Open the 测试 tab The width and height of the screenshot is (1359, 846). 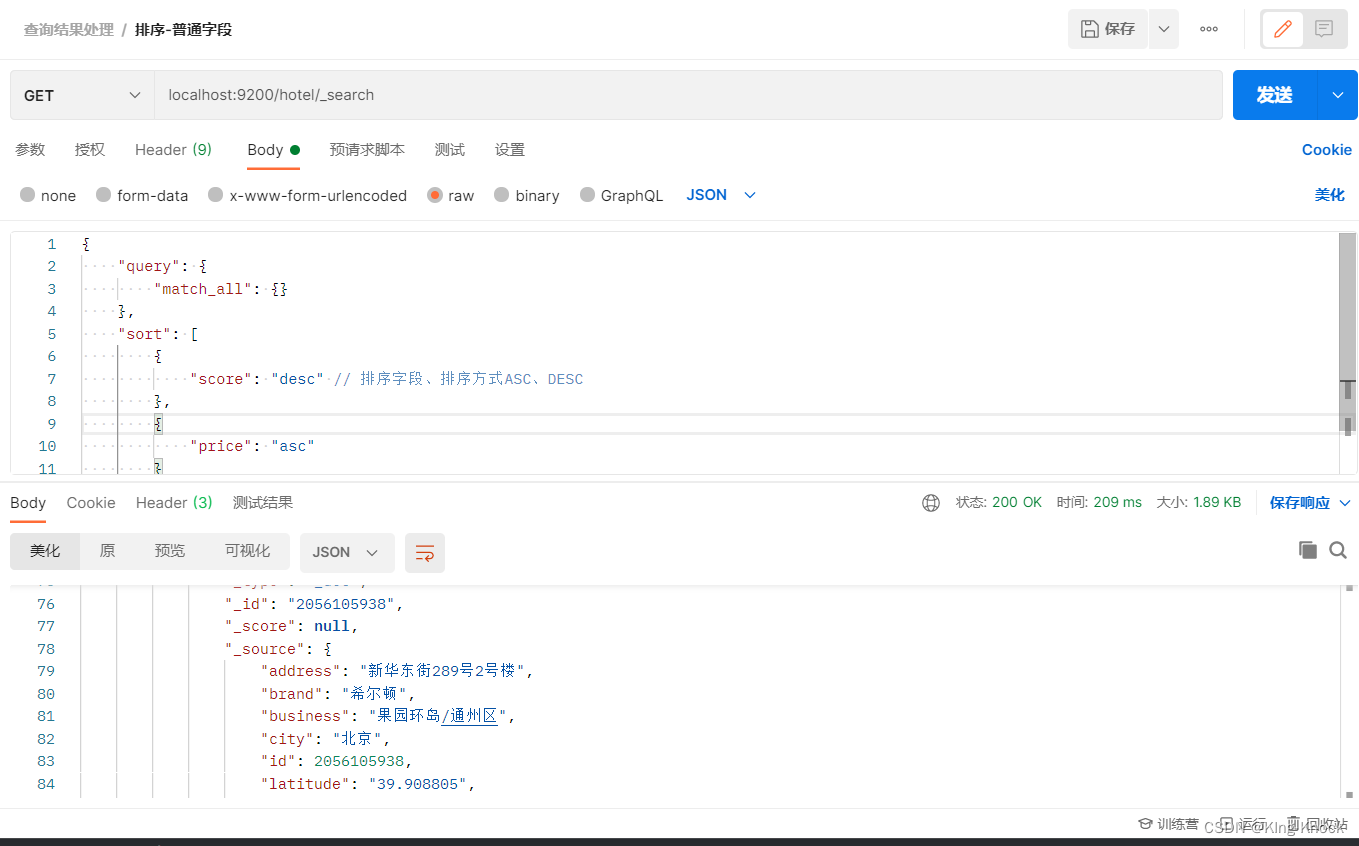(x=450, y=150)
